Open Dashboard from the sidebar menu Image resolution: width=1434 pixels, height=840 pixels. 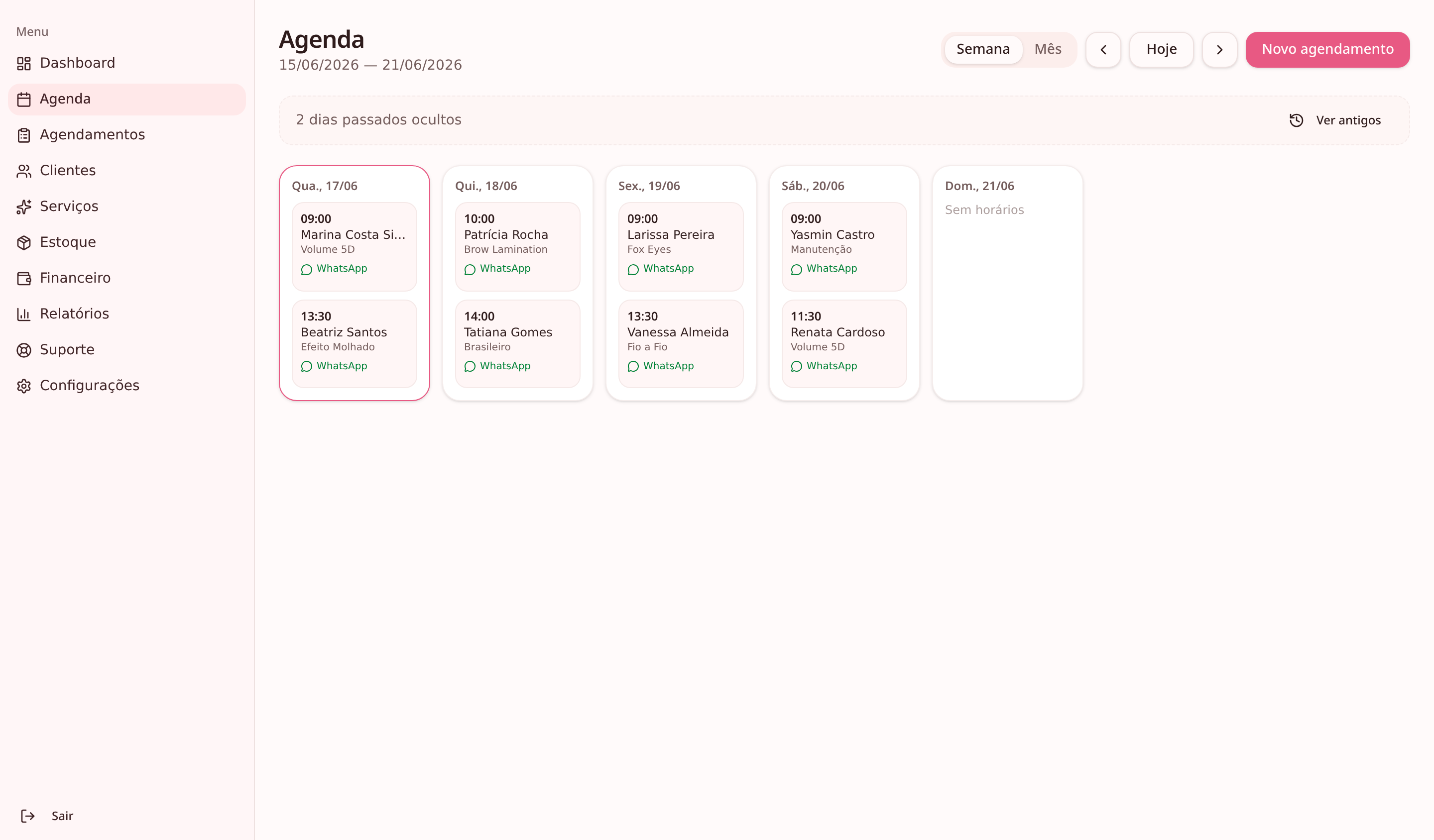(x=127, y=63)
